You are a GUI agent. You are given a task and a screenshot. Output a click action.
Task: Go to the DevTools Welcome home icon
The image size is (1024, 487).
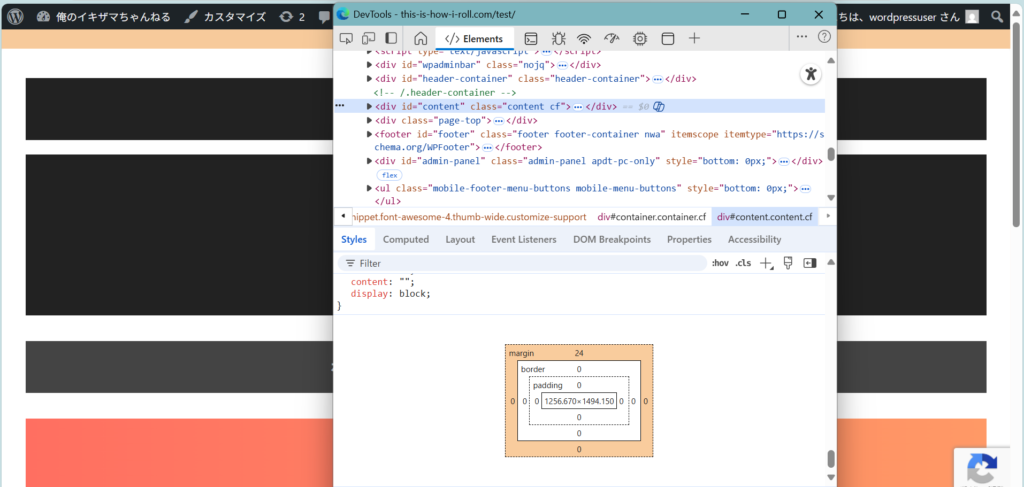[x=420, y=38]
